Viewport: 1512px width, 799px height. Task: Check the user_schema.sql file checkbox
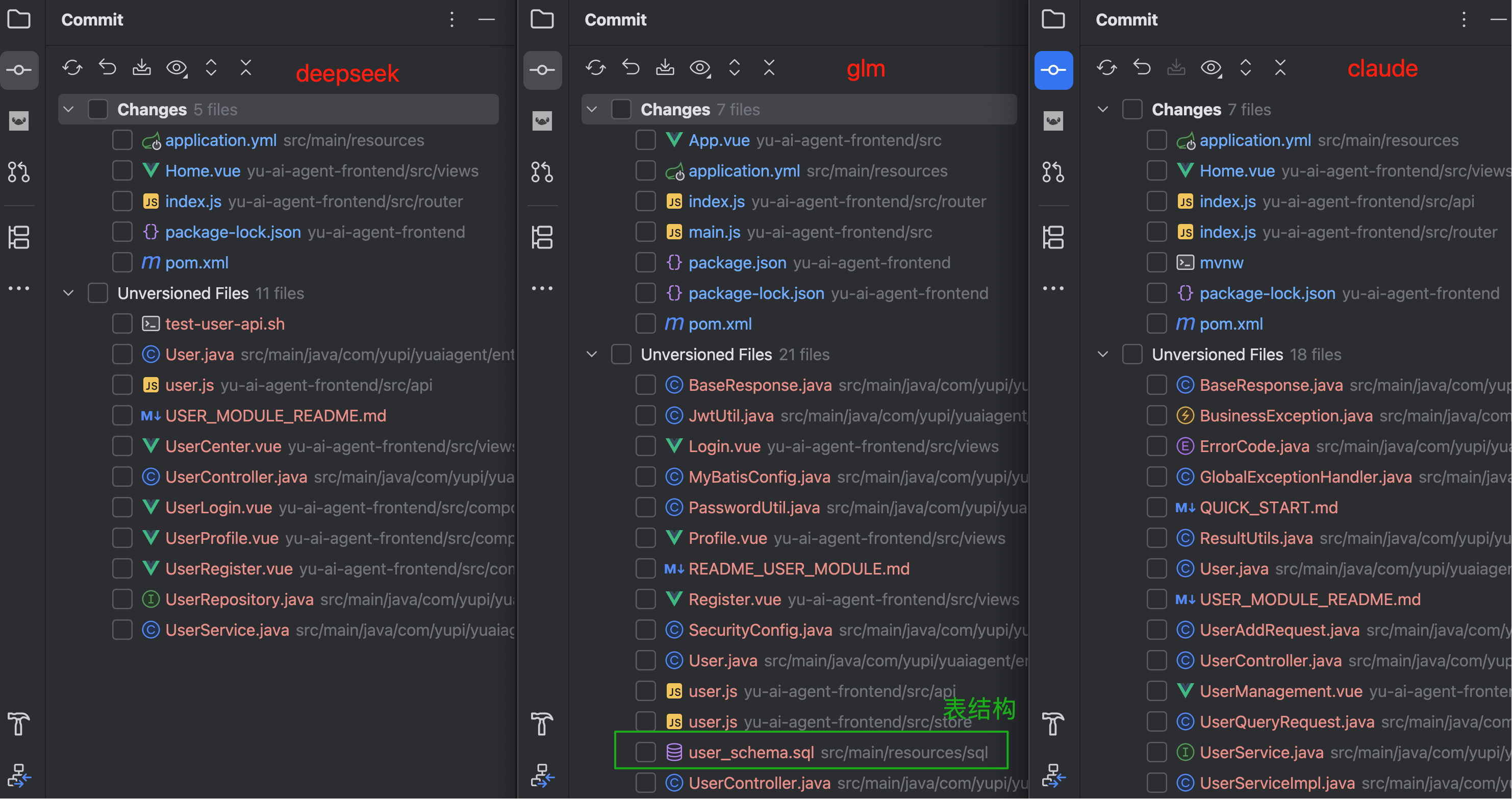(x=646, y=752)
